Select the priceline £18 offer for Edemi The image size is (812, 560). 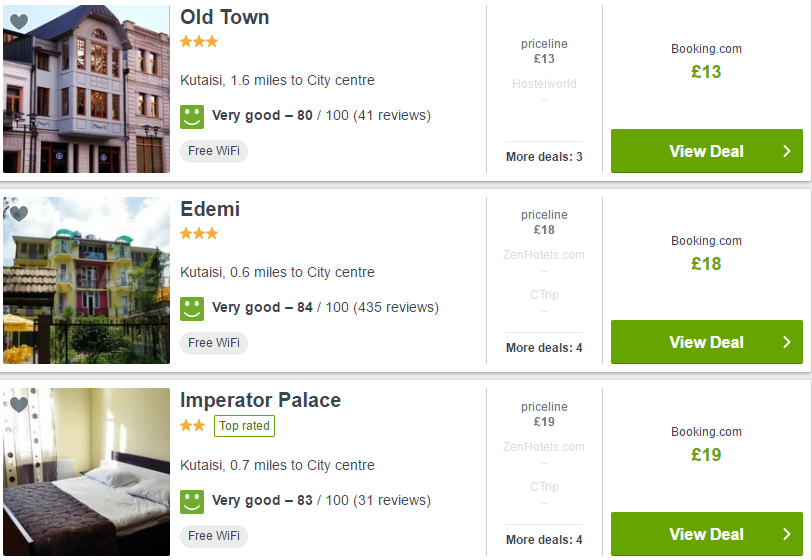pos(544,222)
